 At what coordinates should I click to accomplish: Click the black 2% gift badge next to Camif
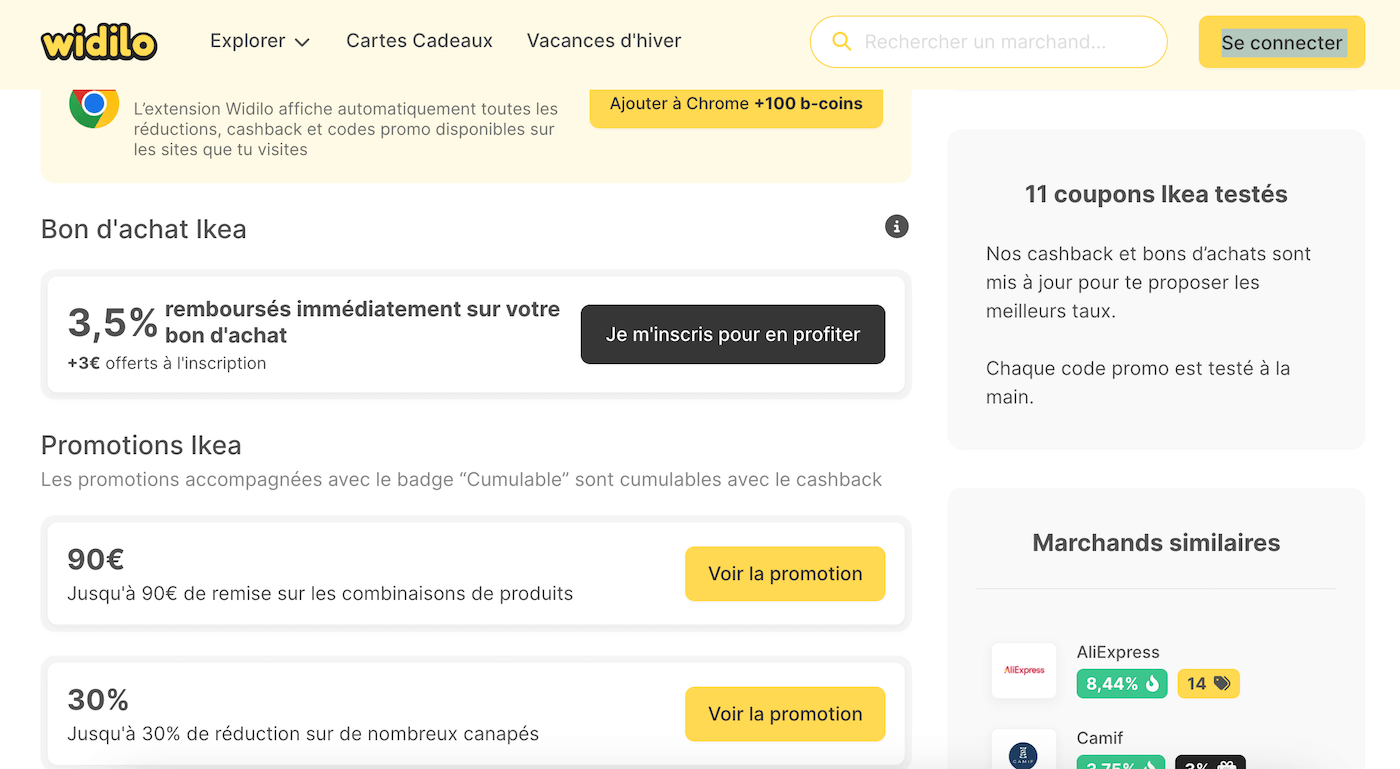[x=1209, y=763]
